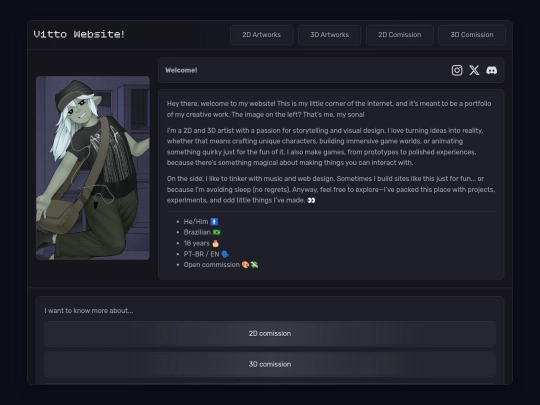Open the 3D Comission nav item
The width and height of the screenshot is (540, 405).
(x=472, y=35)
